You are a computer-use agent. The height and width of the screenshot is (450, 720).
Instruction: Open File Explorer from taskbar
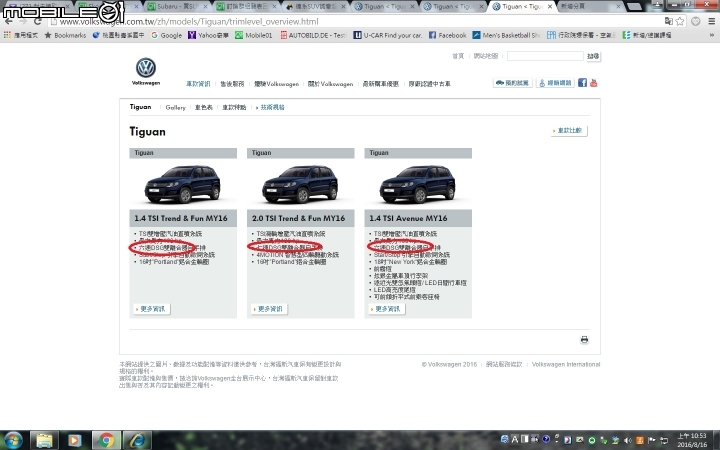click(x=44, y=440)
